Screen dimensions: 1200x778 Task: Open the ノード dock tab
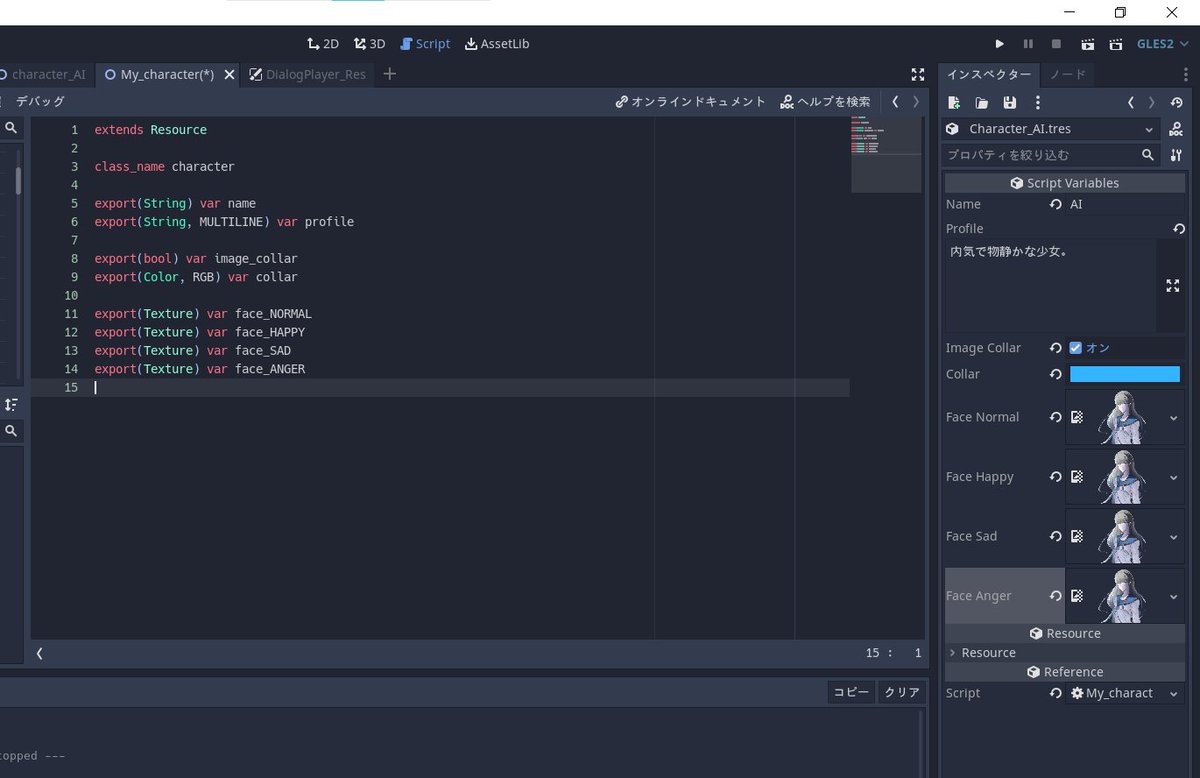point(1067,74)
